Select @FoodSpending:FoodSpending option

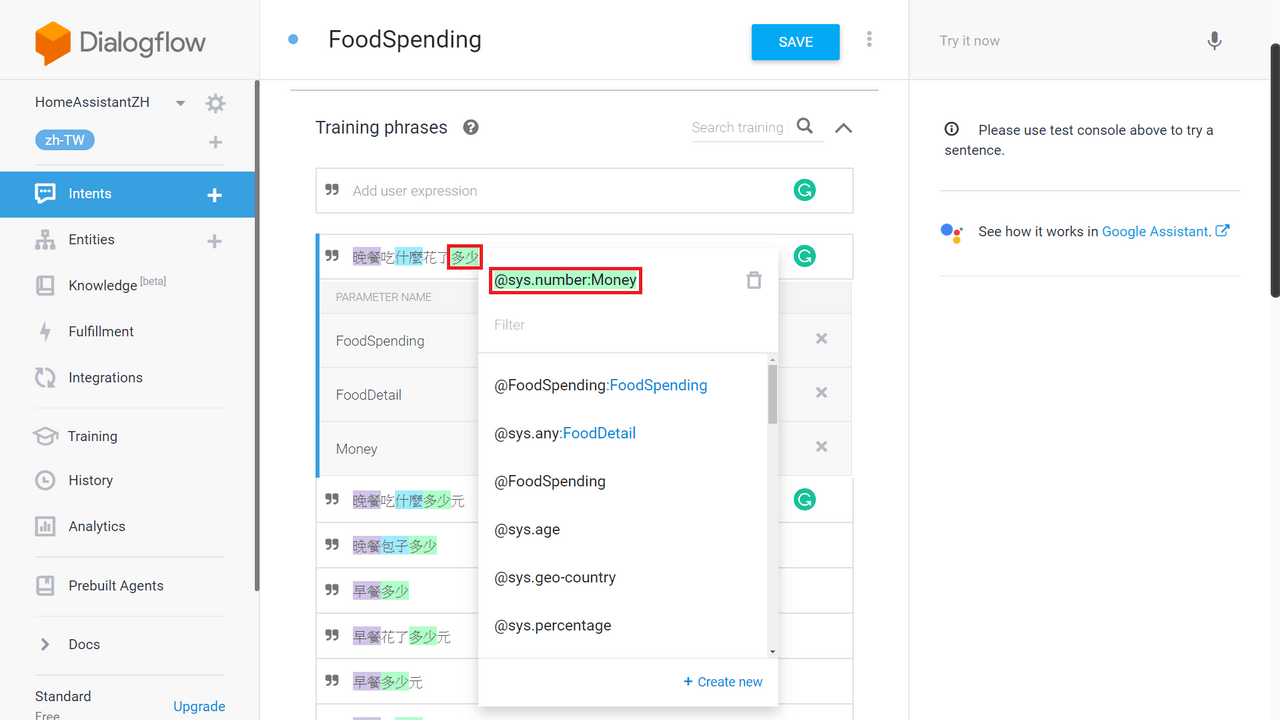click(x=600, y=385)
